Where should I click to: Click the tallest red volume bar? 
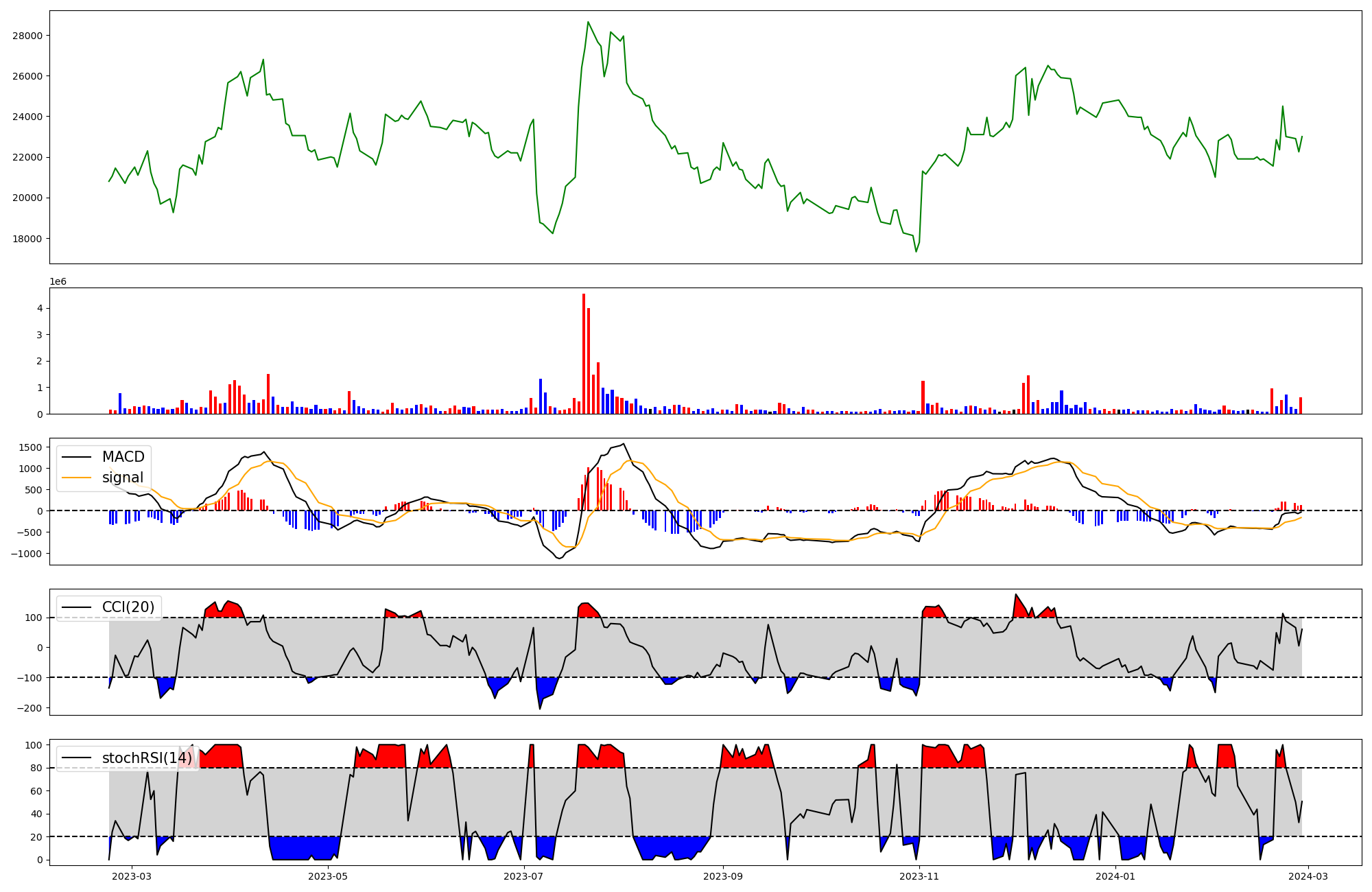pos(584,353)
